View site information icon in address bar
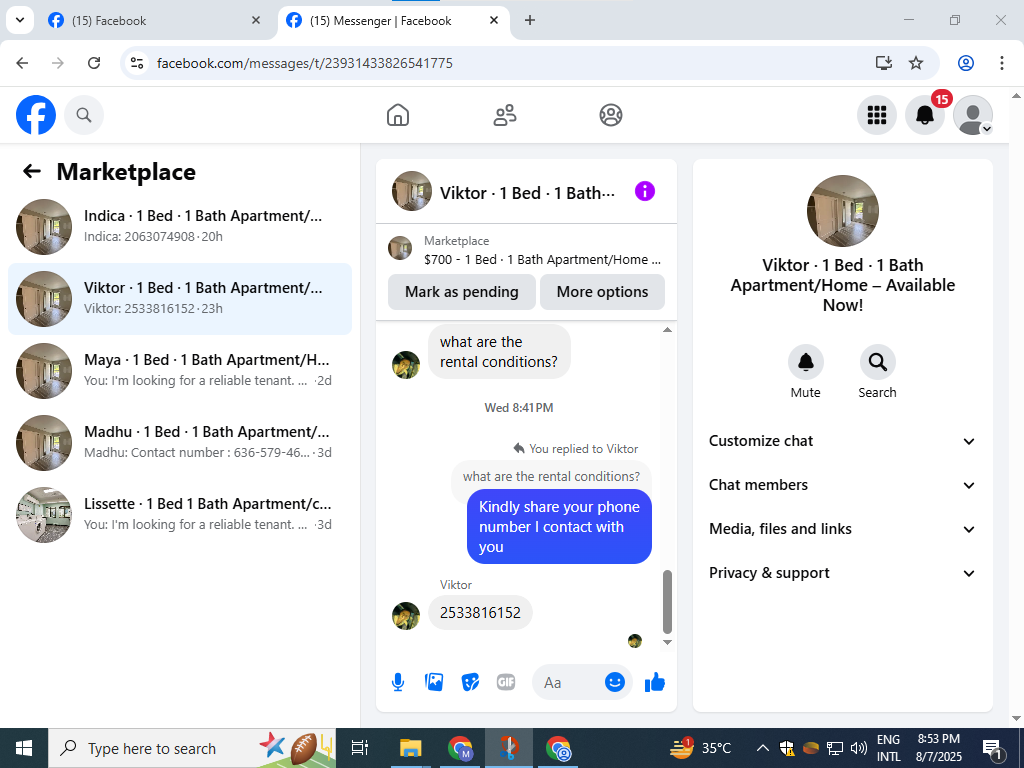The image size is (1024, 768). click(x=136, y=63)
